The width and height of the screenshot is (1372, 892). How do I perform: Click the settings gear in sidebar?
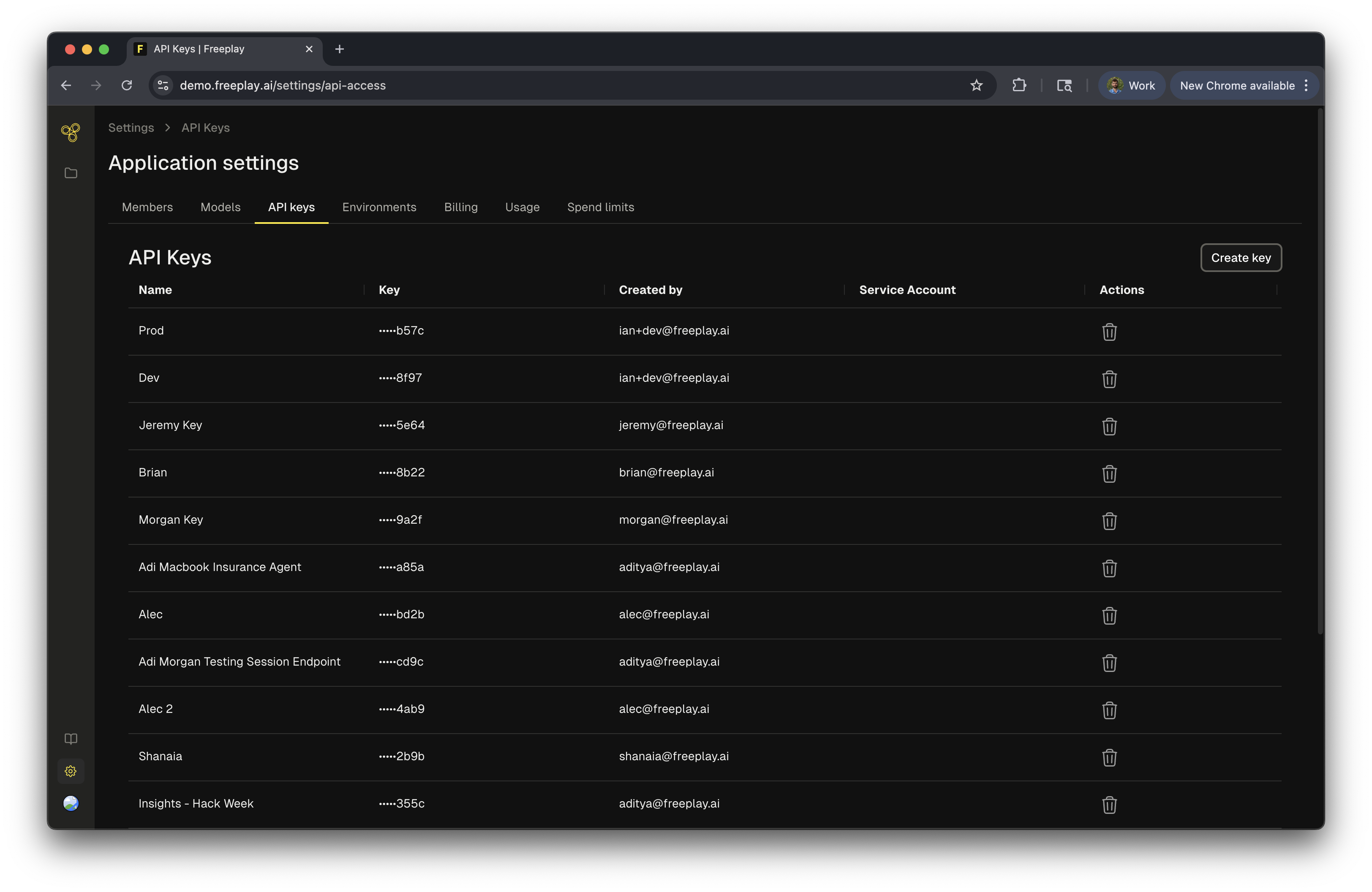pyautogui.click(x=70, y=771)
